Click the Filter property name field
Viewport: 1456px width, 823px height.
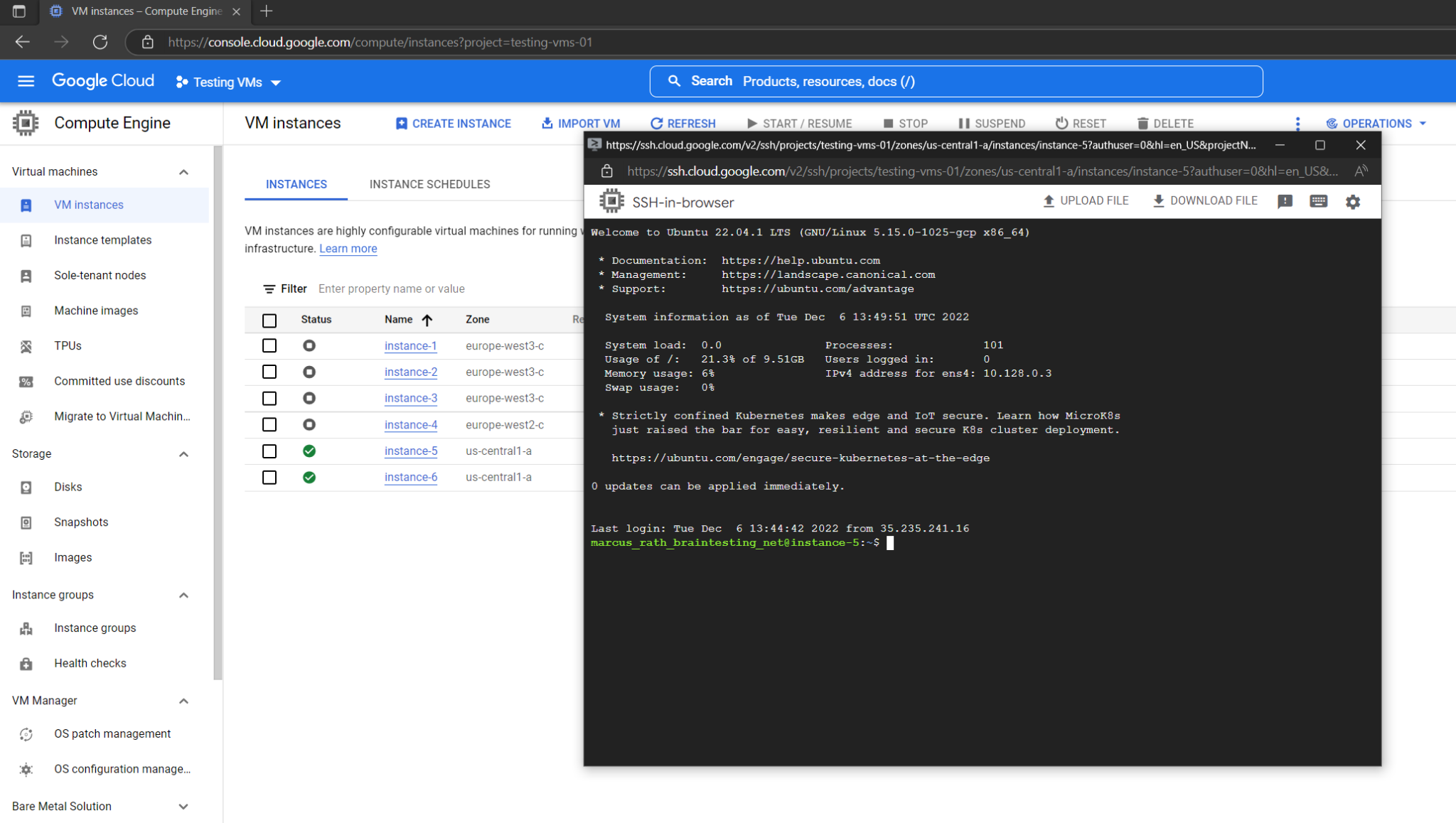392,289
